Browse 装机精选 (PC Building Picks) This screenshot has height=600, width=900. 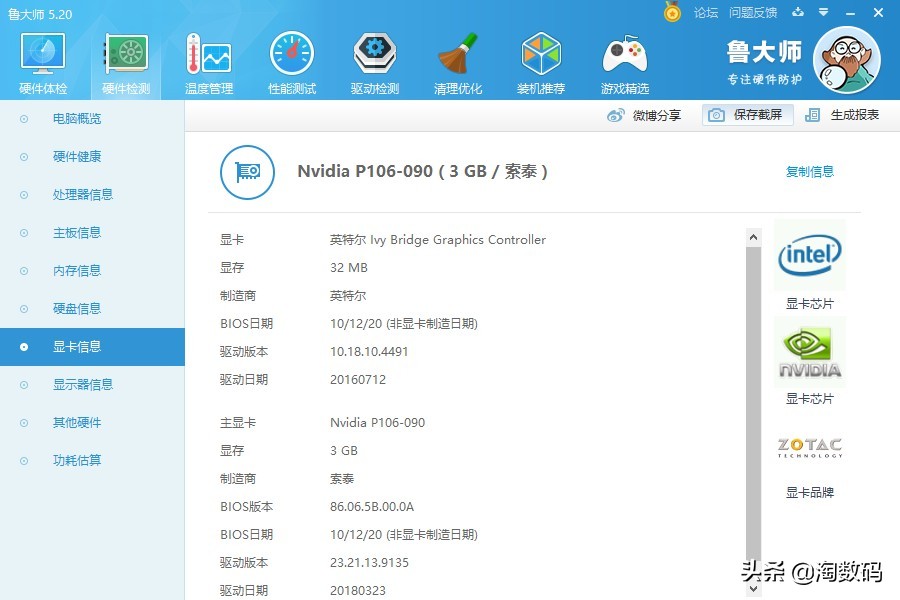pos(541,60)
